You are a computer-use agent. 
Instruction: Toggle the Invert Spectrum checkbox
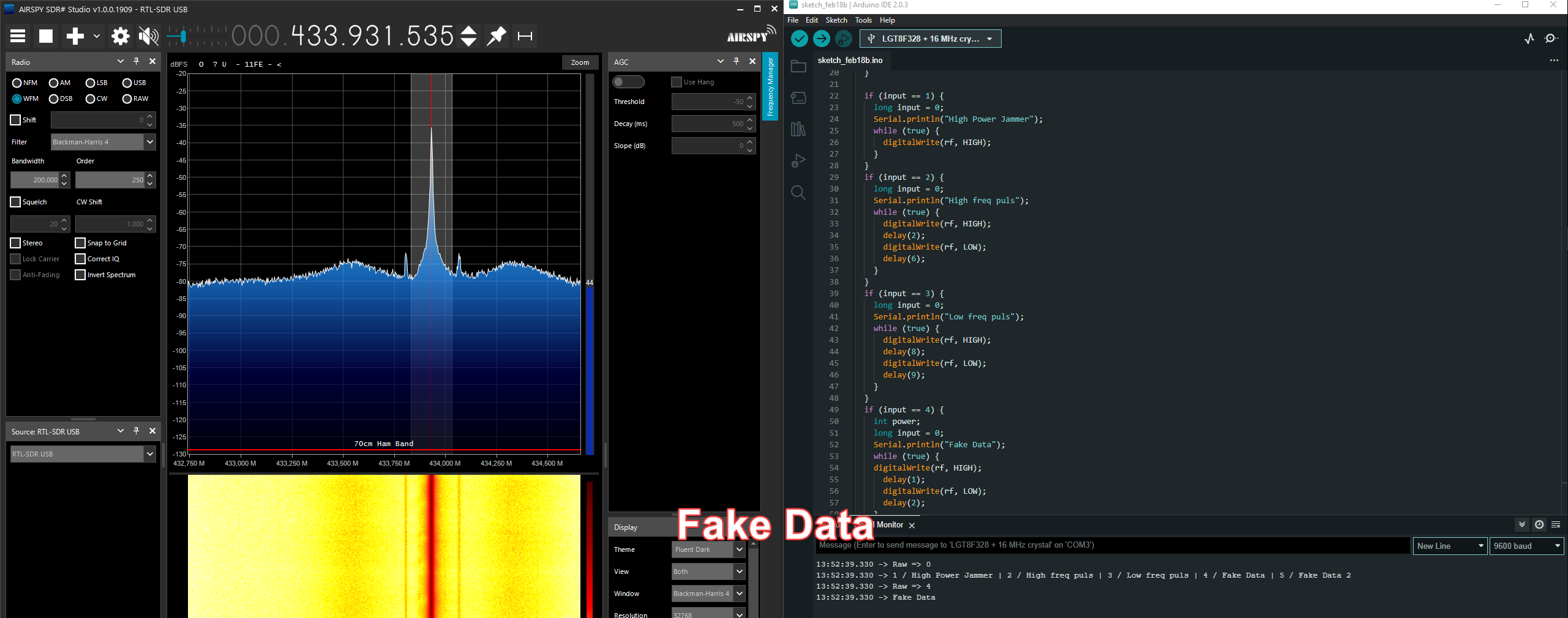point(80,275)
